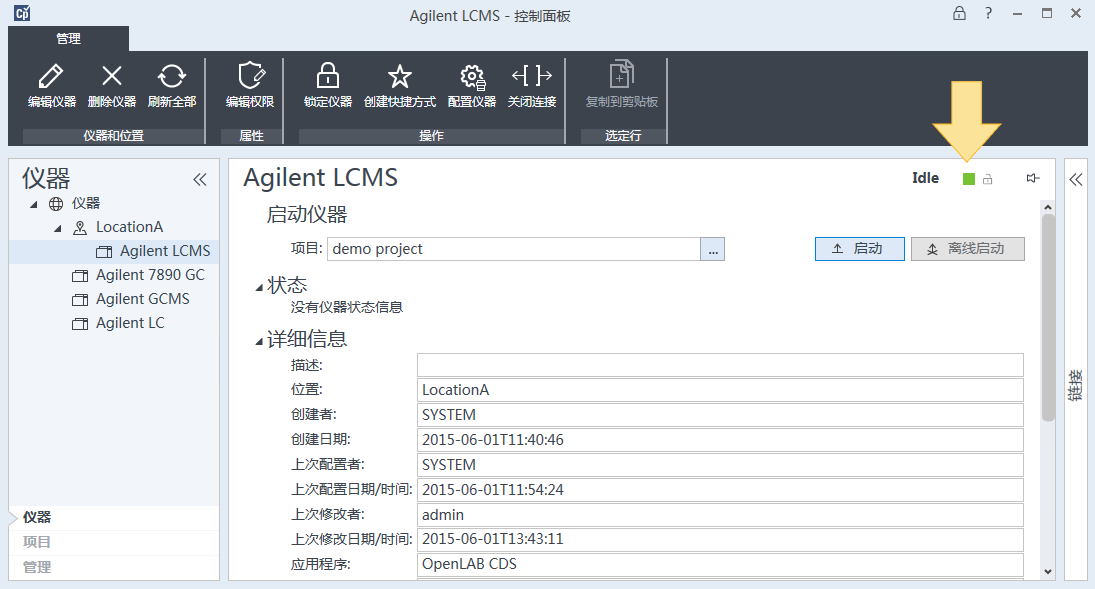Open project browse button next to demo project
This screenshot has width=1095, height=589.
point(712,249)
